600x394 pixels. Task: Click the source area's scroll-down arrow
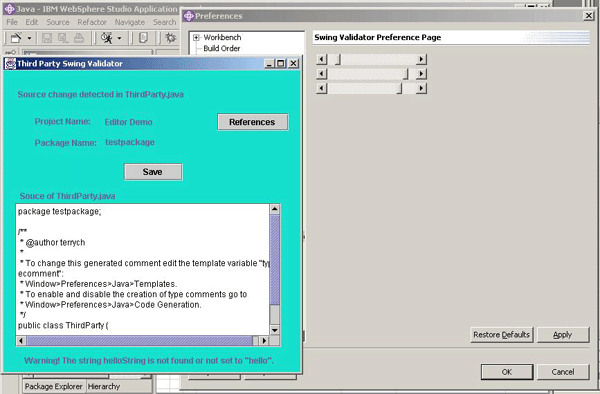pos(275,330)
